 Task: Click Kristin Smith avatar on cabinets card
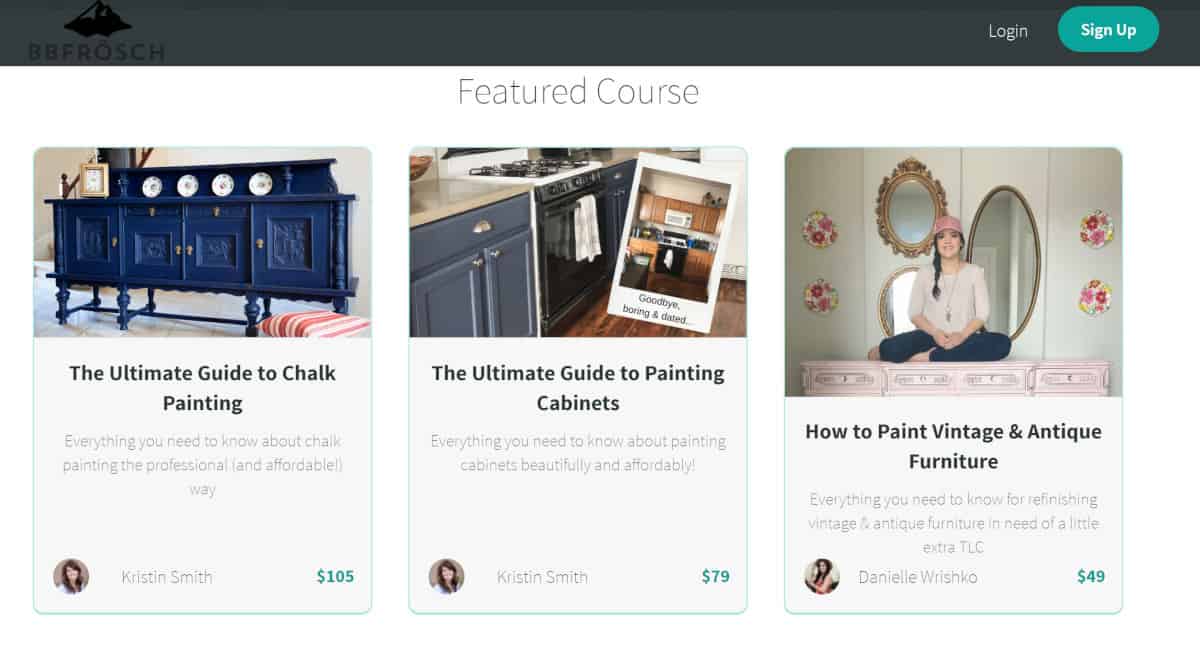click(447, 577)
